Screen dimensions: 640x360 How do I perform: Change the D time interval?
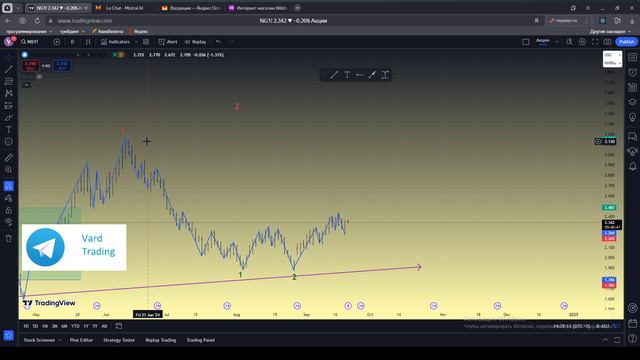pos(72,42)
